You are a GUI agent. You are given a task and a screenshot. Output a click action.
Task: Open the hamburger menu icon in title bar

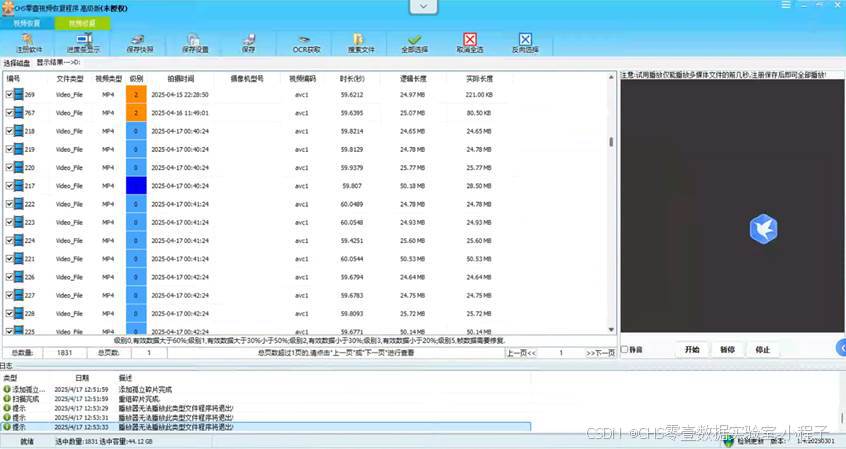786,5
